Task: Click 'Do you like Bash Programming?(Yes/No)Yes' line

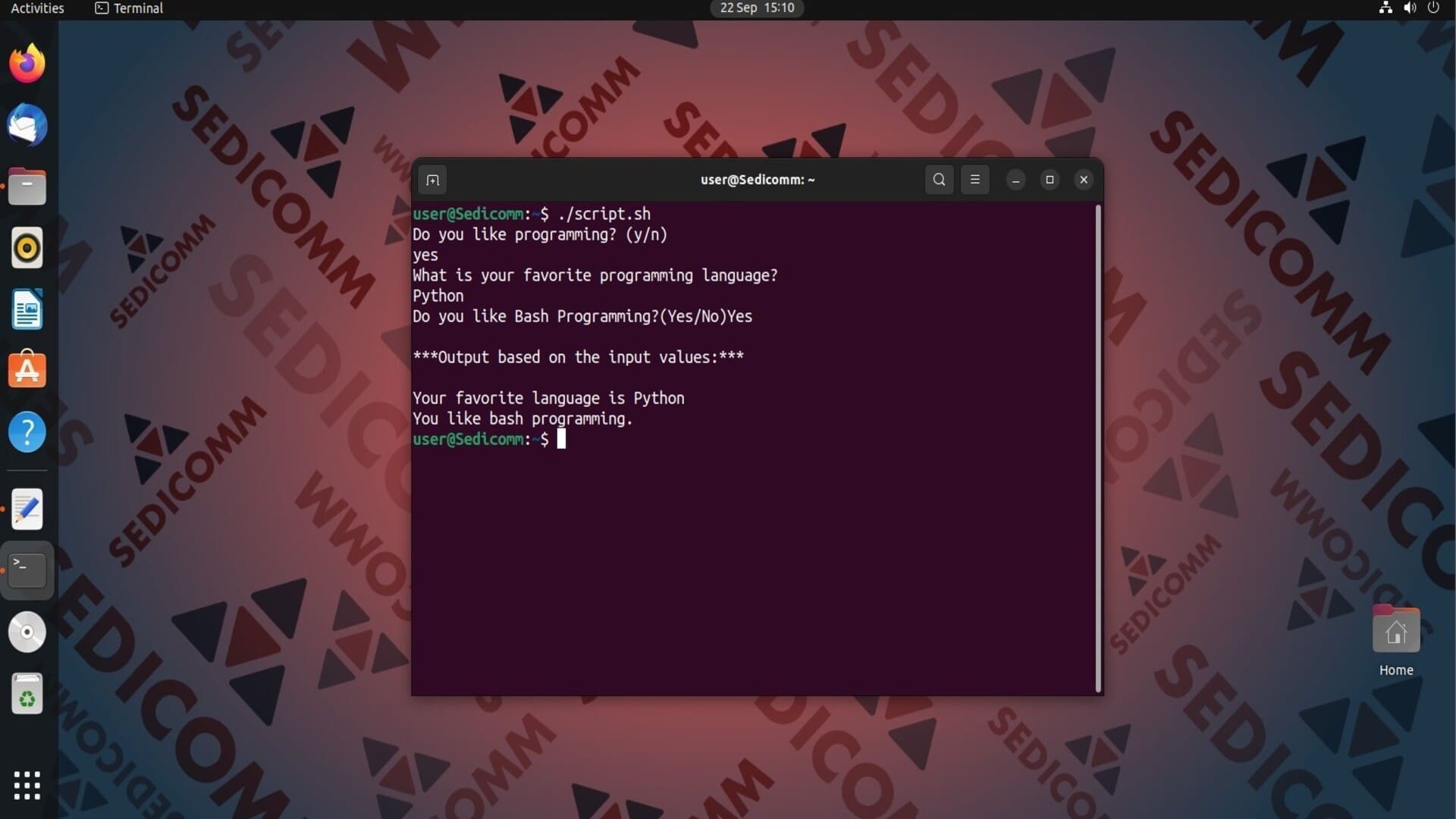Action: click(x=582, y=316)
